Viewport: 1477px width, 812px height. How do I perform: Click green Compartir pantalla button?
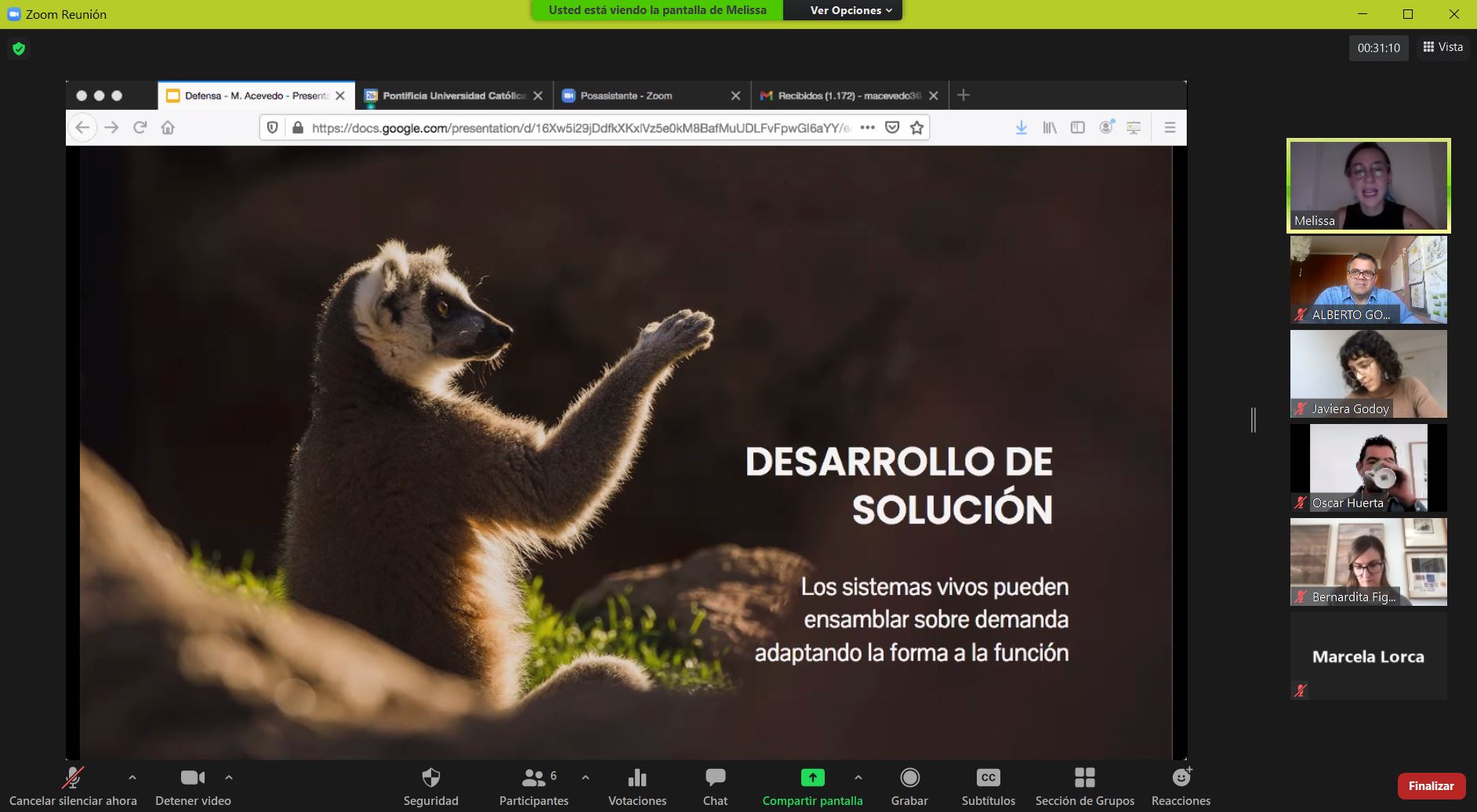pyautogui.click(x=812, y=787)
